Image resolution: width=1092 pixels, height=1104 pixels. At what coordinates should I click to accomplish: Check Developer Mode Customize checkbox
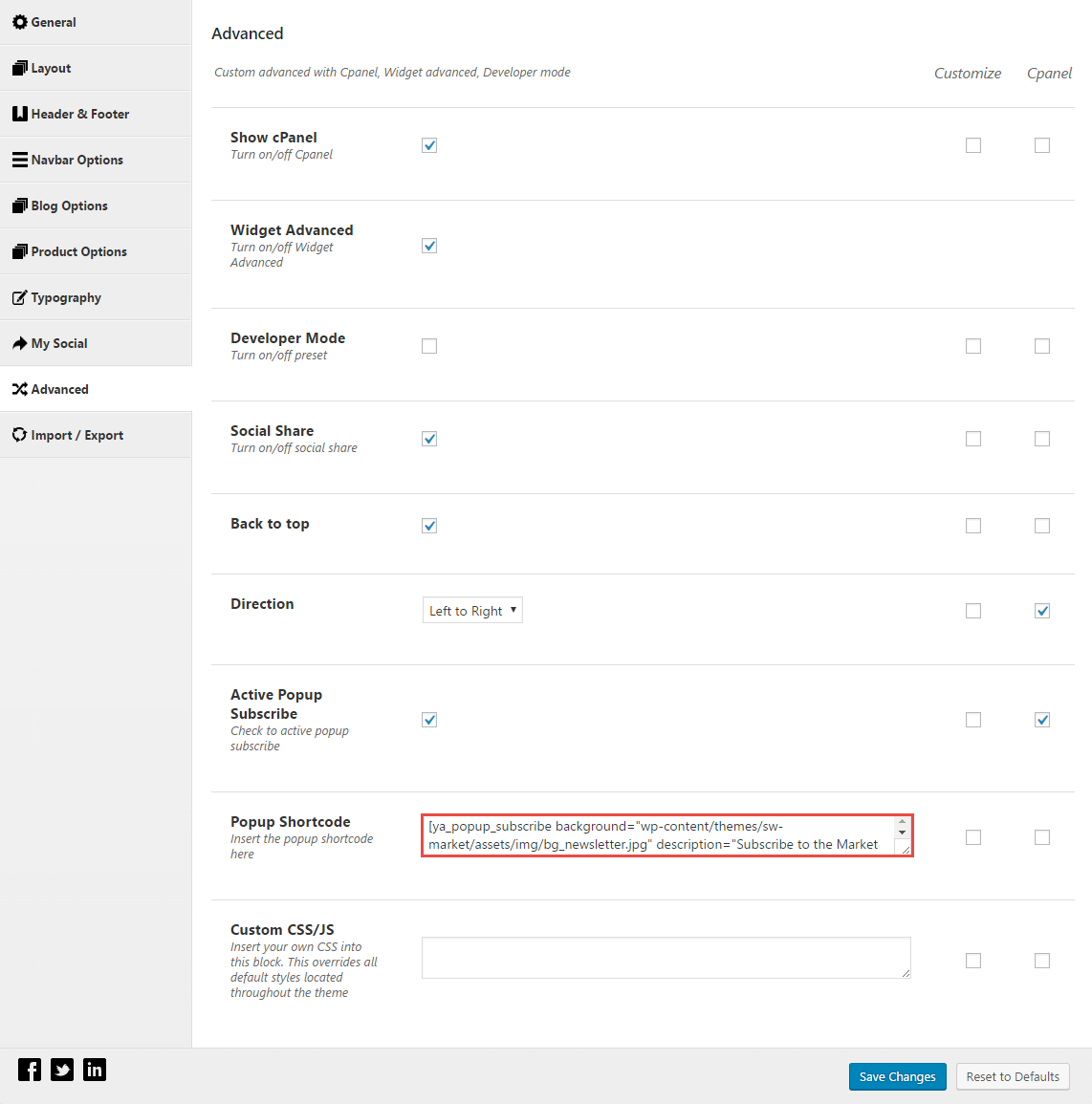tap(972, 346)
